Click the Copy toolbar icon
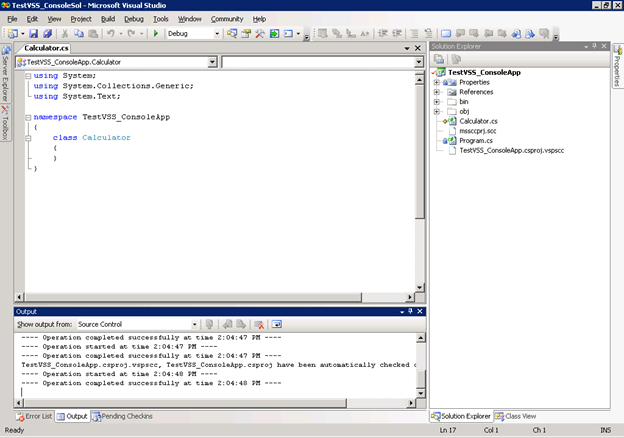 tap(79, 34)
